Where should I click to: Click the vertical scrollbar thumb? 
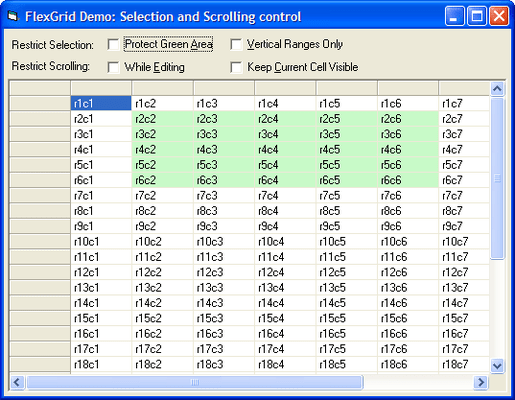pos(497,178)
